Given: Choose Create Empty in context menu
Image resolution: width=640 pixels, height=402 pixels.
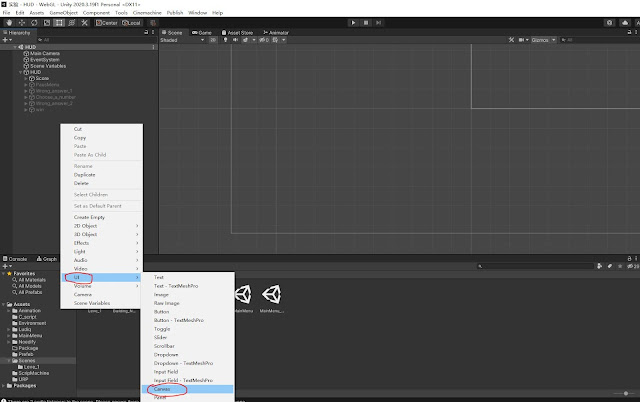Looking at the screenshot, I should point(89,217).
